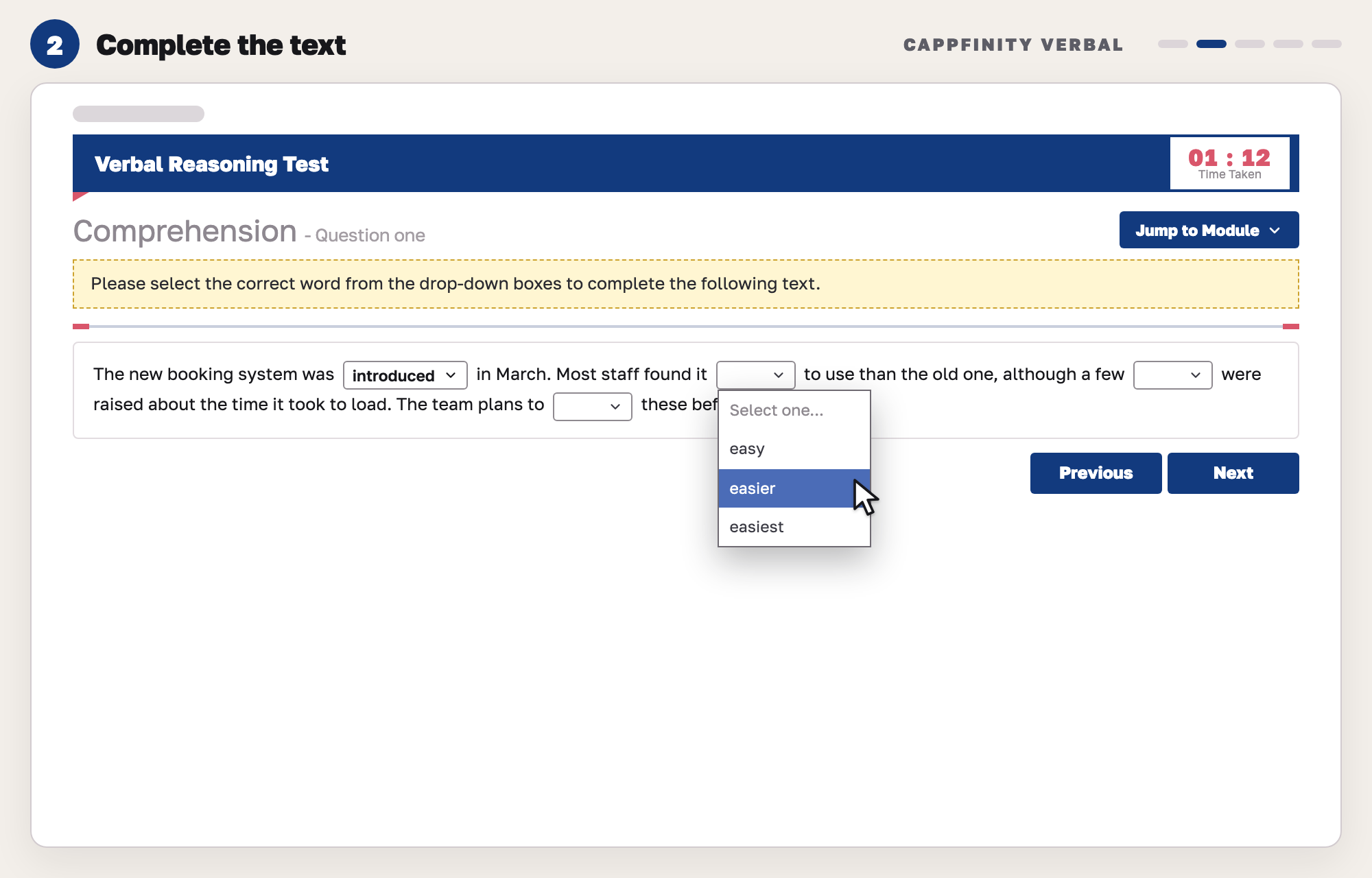
Task: Collapse the open dropdown after "found it"
Action: tap(755, 375)
